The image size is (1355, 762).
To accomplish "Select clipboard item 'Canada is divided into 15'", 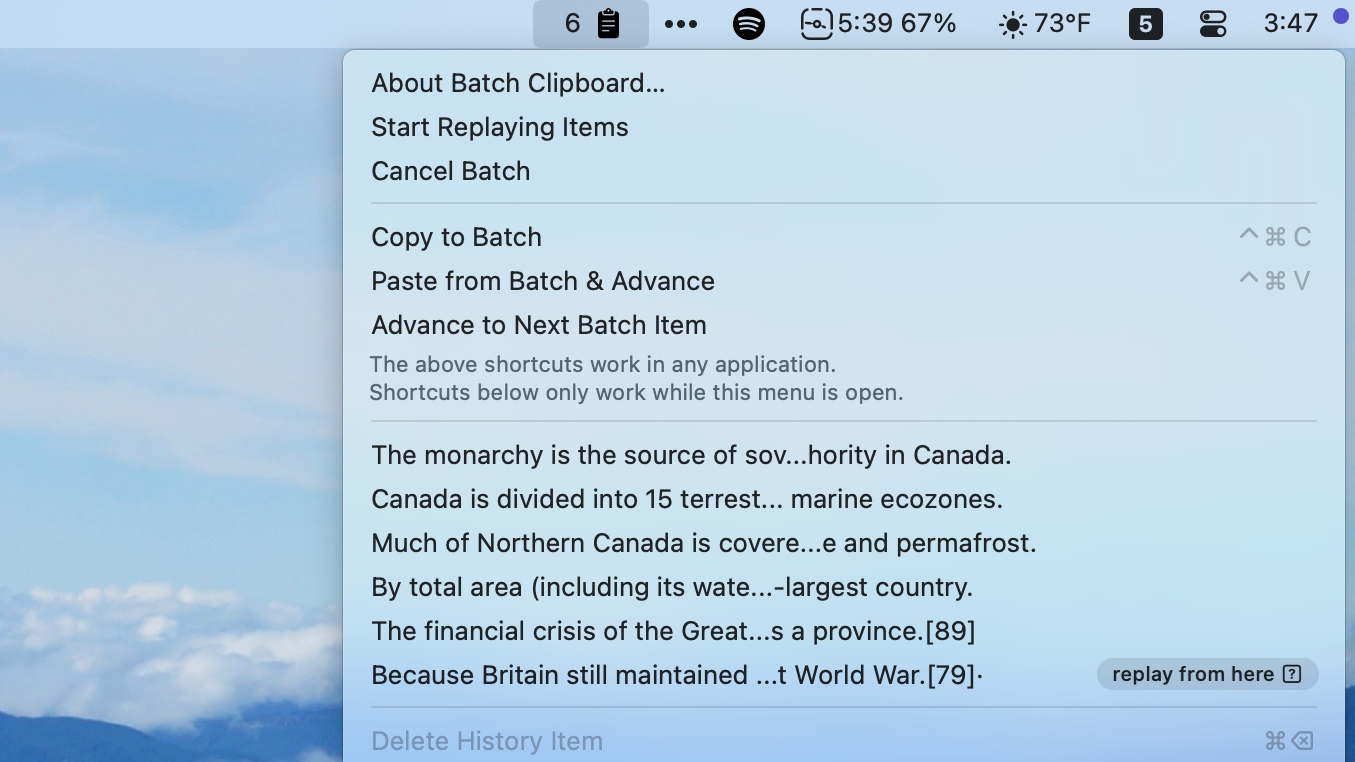I will [844, 499].
